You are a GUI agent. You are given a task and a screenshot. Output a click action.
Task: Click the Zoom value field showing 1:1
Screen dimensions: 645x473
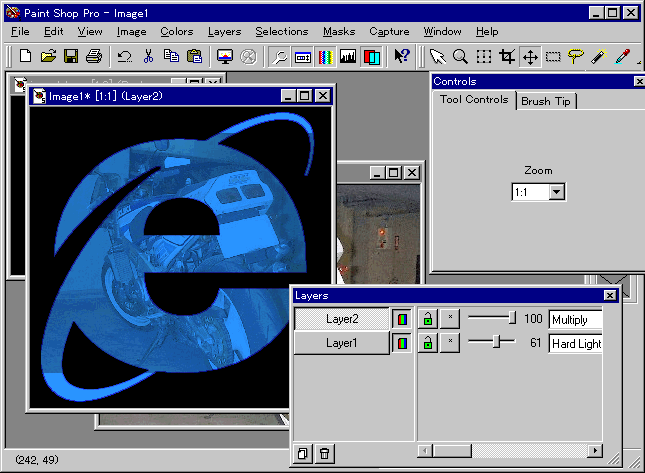click(x=530, y=192)
